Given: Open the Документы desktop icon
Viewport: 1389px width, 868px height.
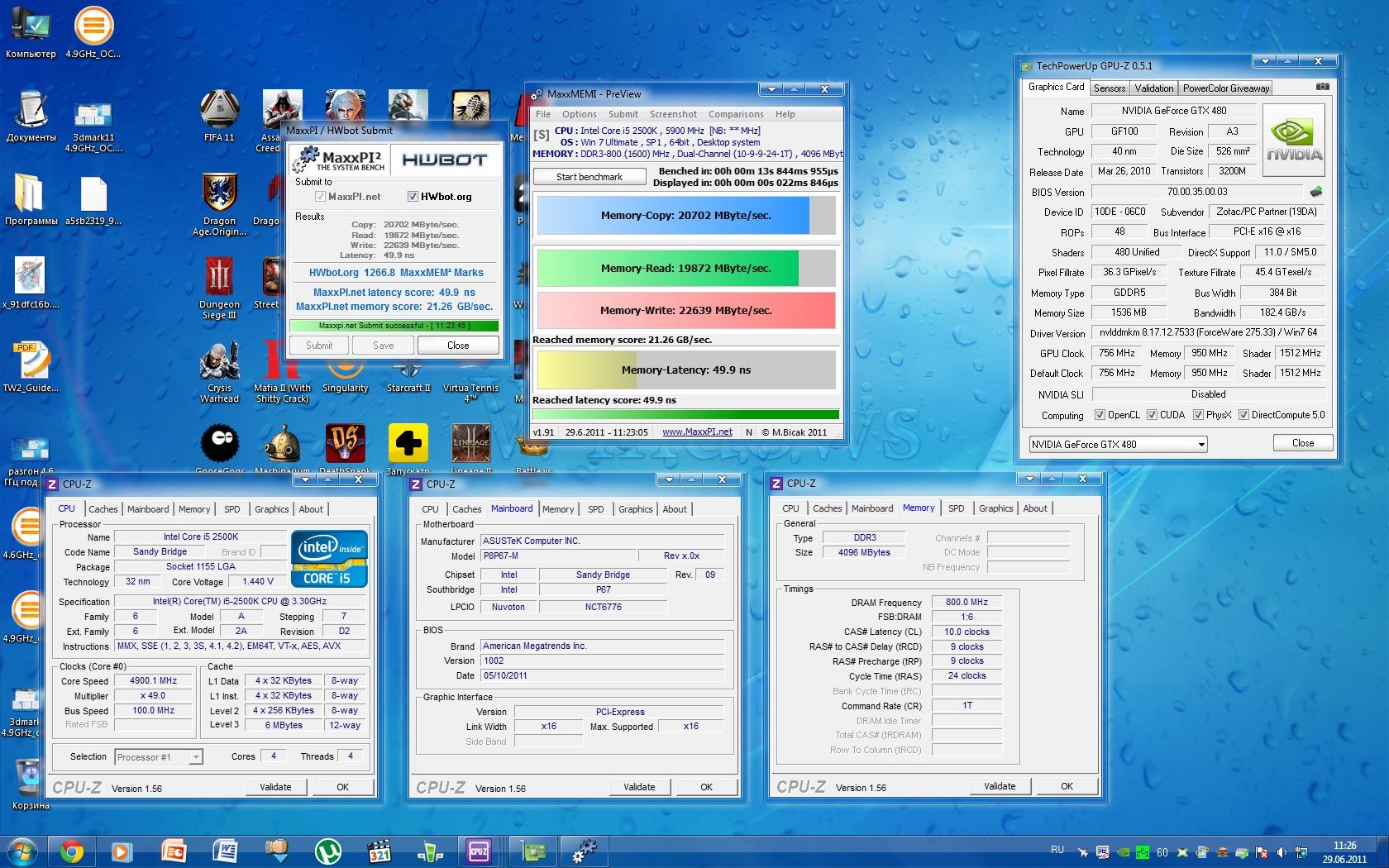Looking at the screenshot, I should click(31, 116).
